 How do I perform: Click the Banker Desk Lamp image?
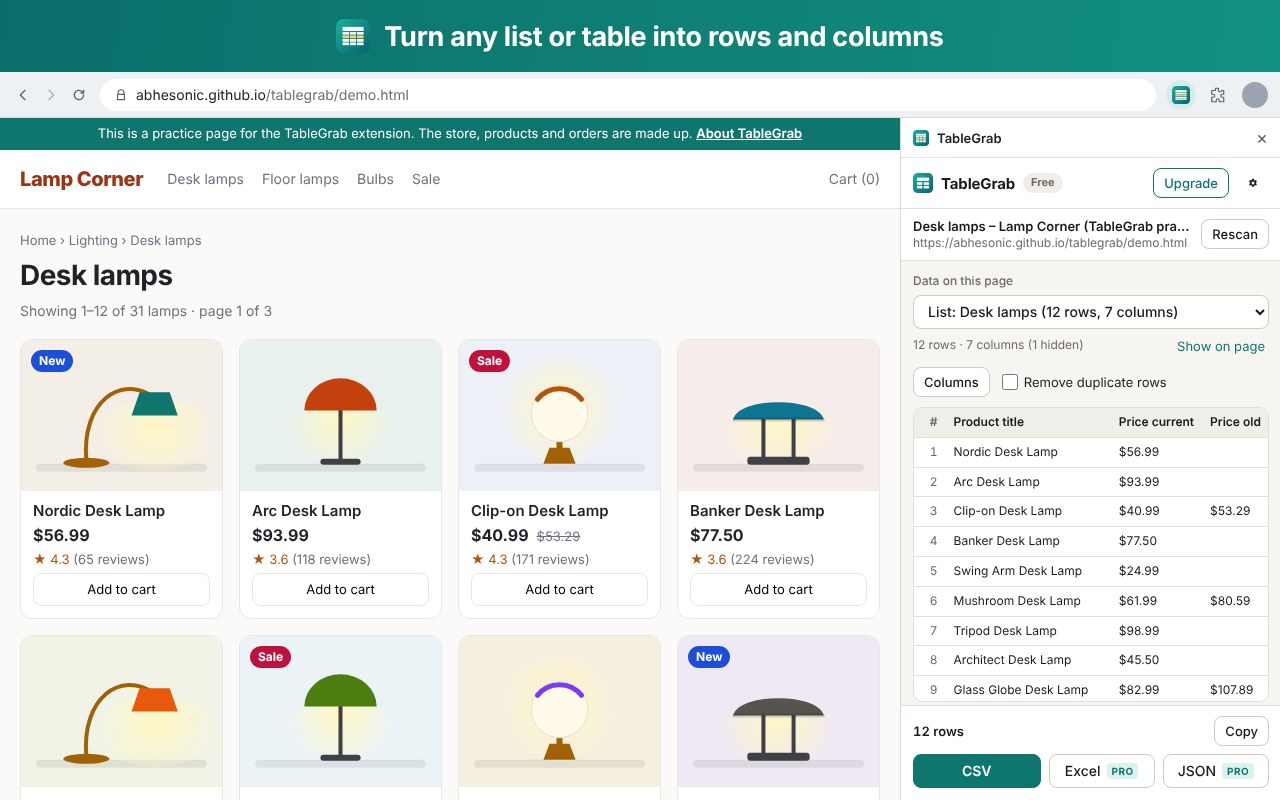tap(778, 415)
